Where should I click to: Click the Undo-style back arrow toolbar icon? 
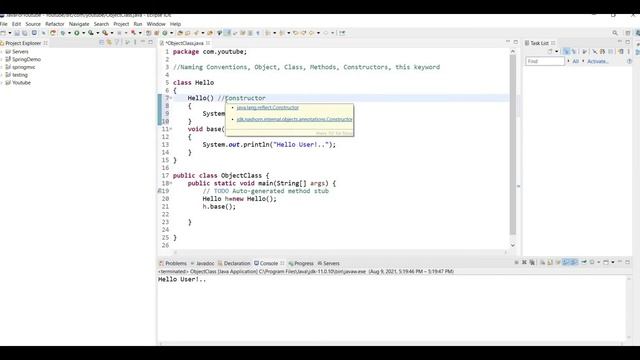(296, 33)
